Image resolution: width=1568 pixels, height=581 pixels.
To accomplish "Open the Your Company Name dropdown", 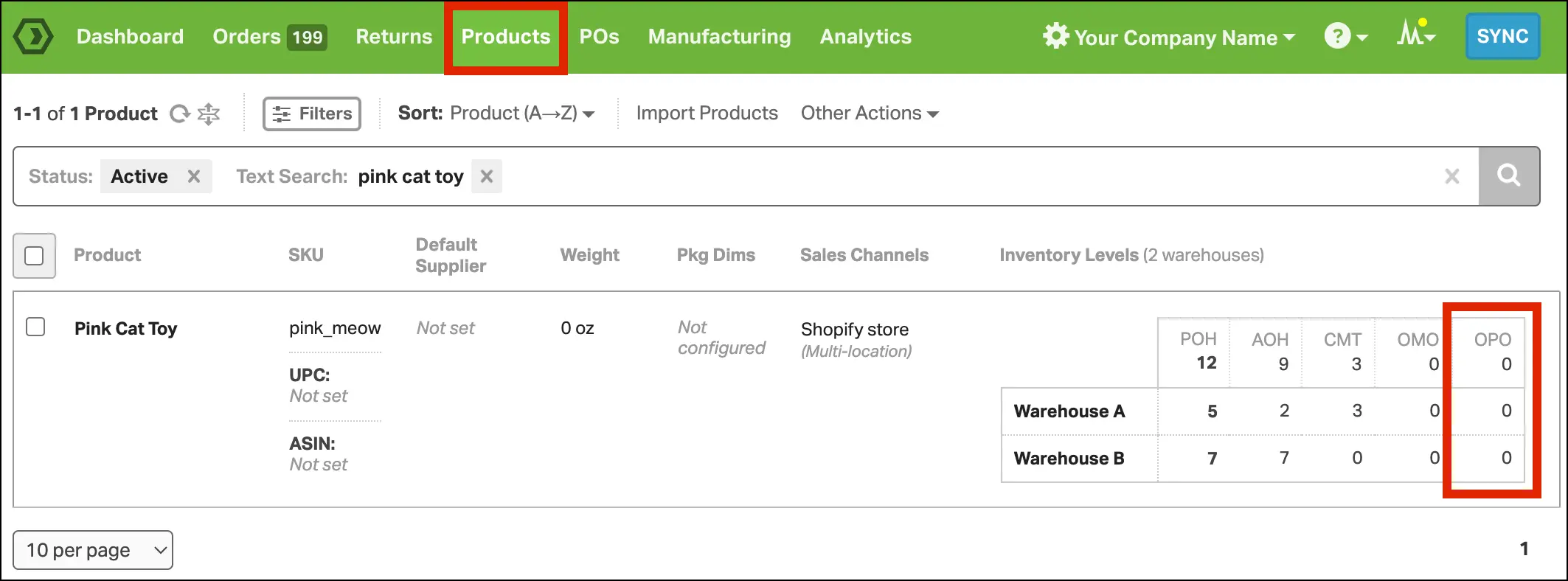I will pyautogui.click(x=1184, y=37).
